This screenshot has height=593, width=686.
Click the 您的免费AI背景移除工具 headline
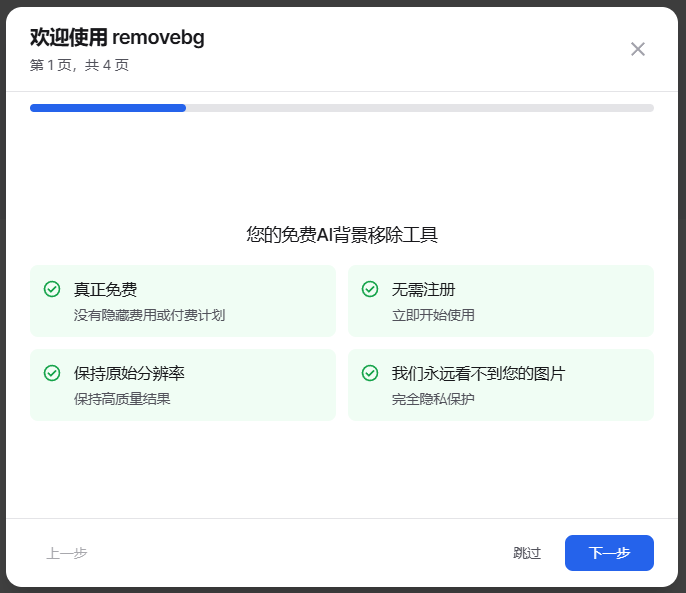point(342,235)
